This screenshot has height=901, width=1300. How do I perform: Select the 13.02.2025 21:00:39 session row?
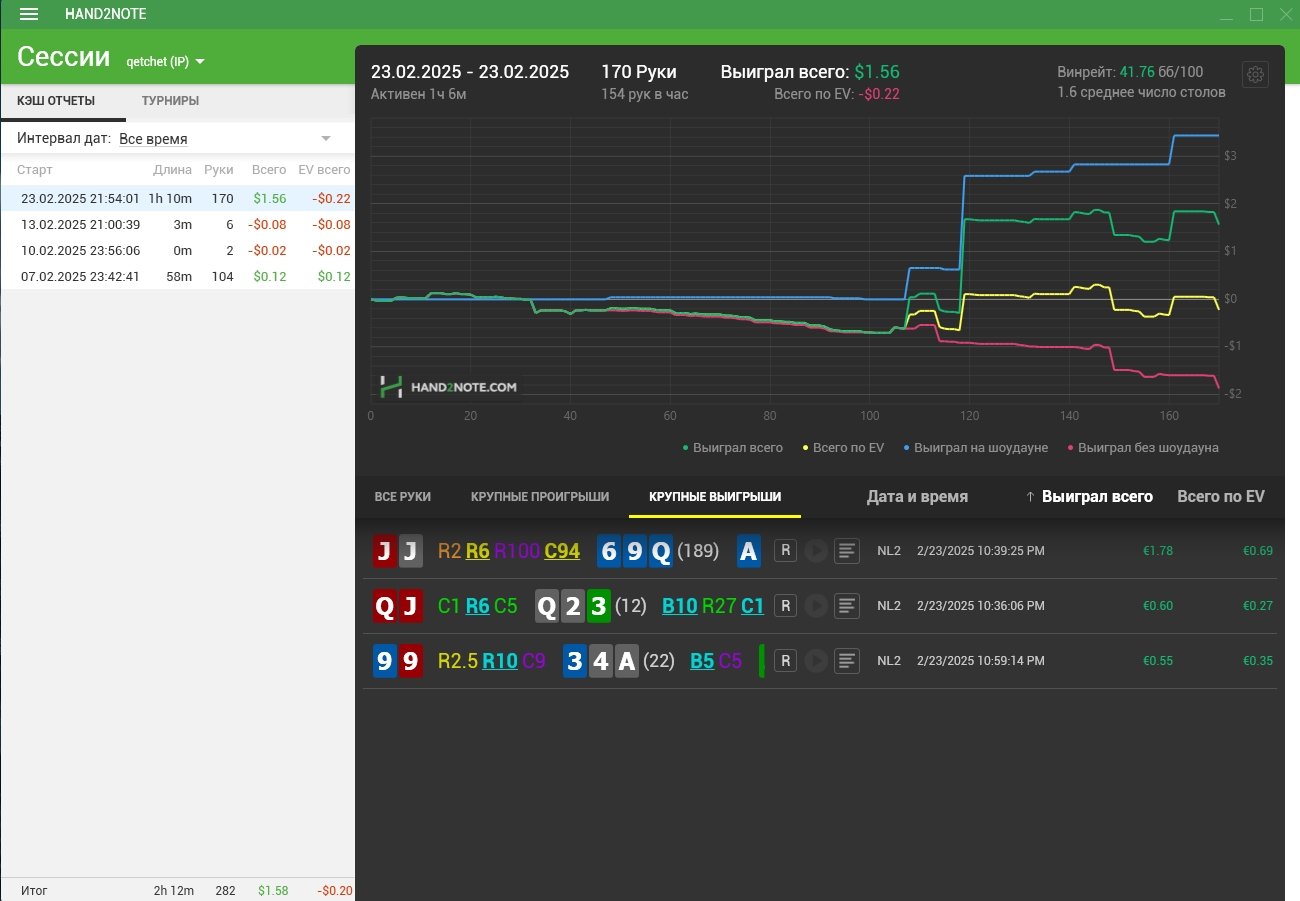pyautogui.click(x=177, y=224)
